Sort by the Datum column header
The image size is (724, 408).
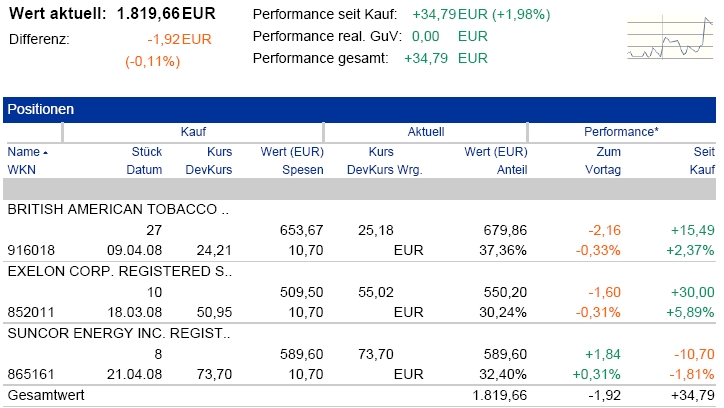(144, 170)
